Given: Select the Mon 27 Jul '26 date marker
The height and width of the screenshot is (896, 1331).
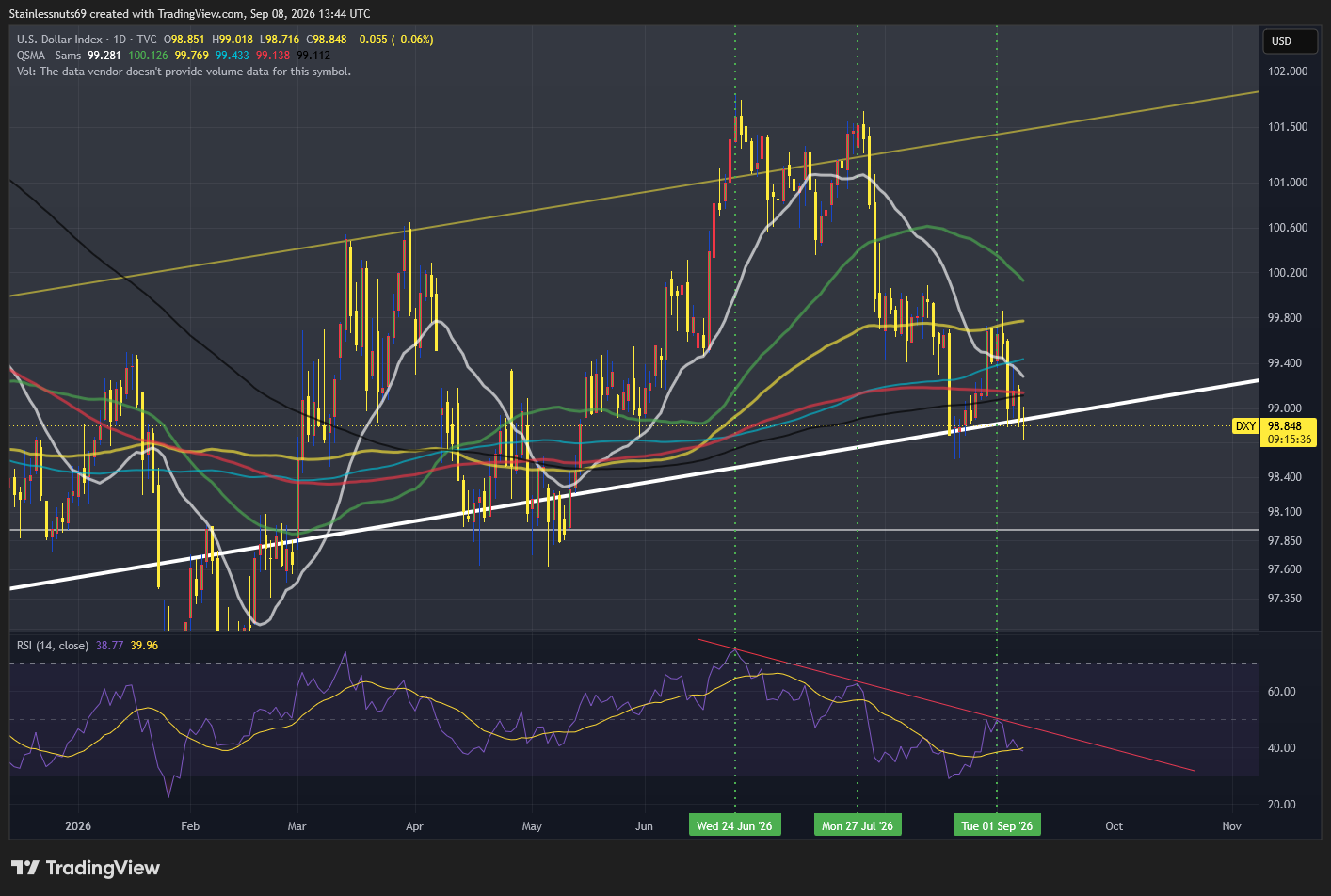Looking at the screenshot, I should 858,826.
